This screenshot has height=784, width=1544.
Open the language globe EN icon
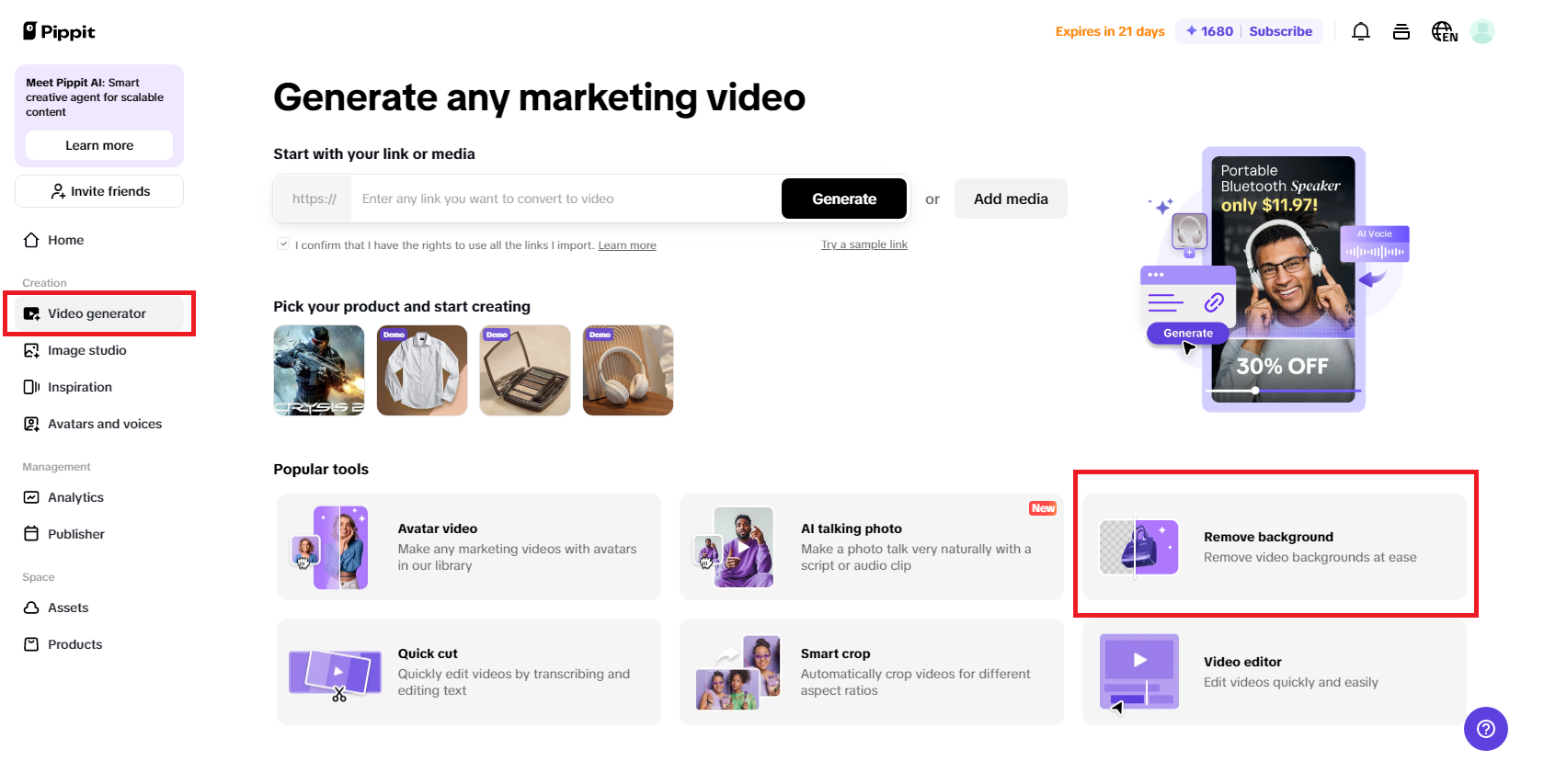pos(1443,31)
